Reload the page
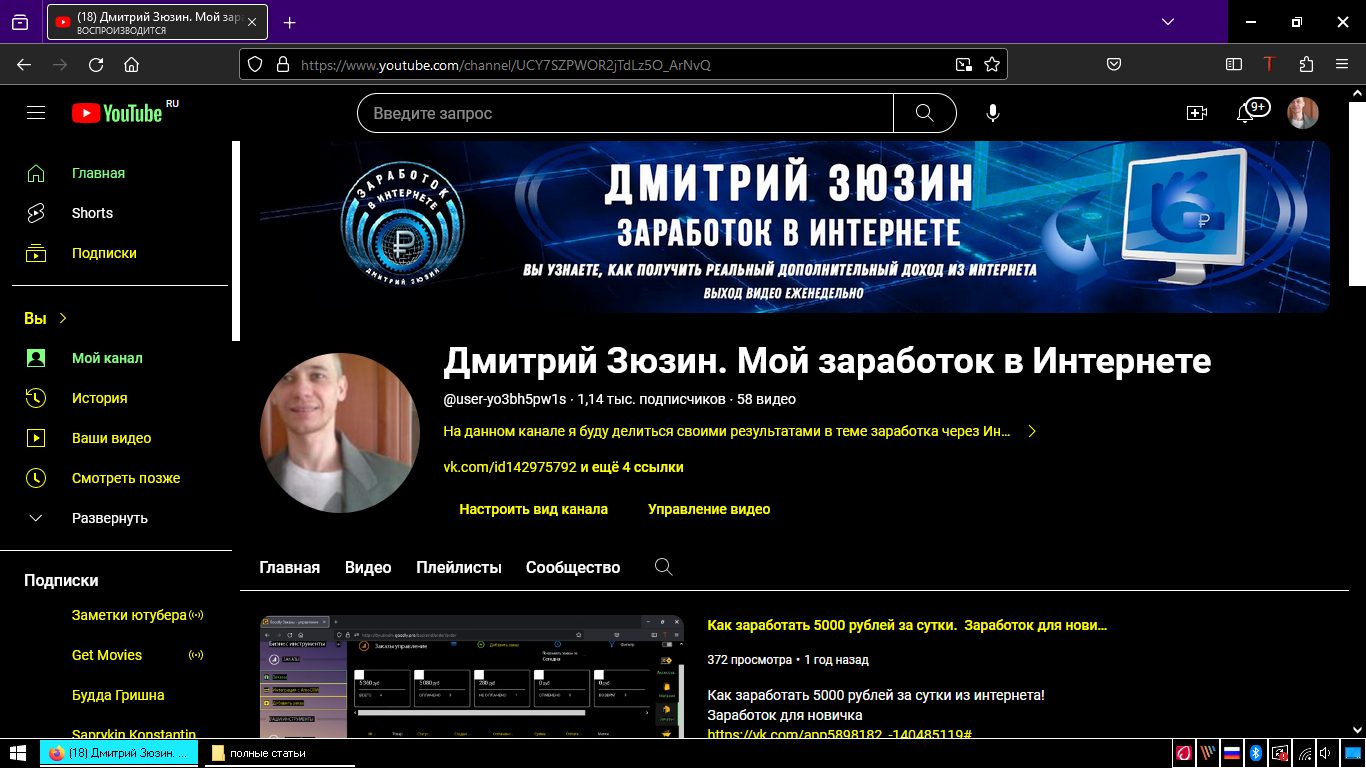 (x=96, y=64)
